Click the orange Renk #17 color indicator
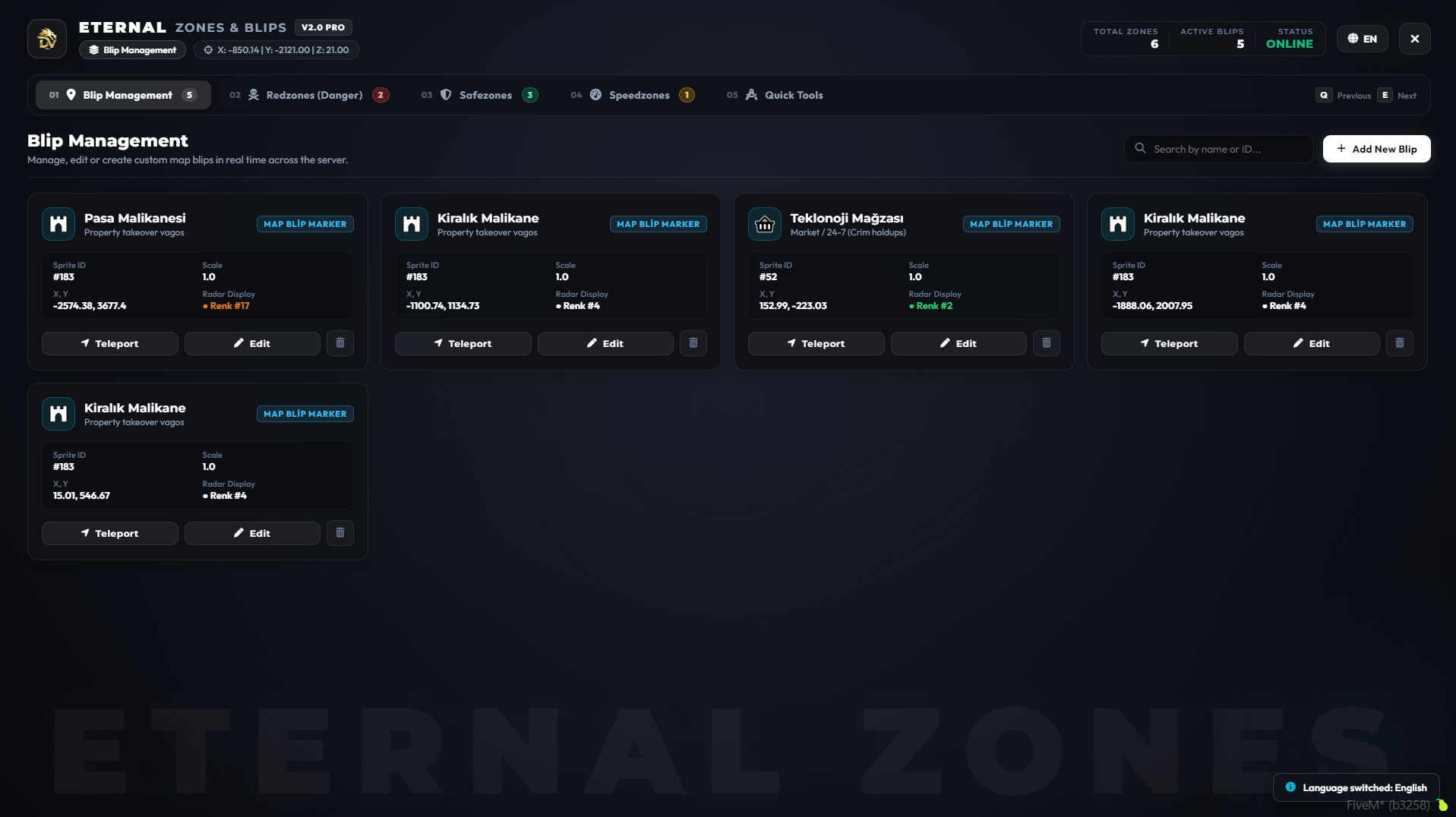Viewport: 1456px width, 817px height. [x=226, y=306]
